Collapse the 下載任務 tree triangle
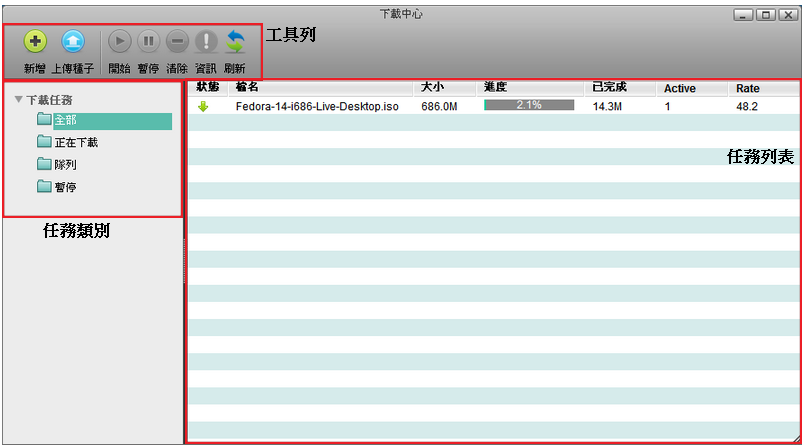The image size is (804, 448). tap(18, 100)
